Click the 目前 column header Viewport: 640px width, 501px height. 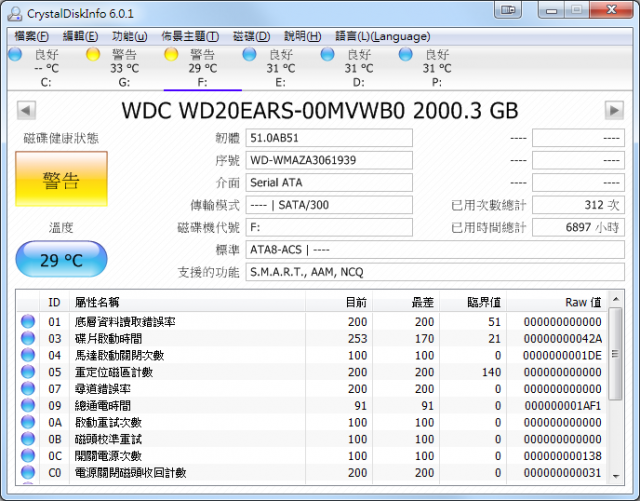[x=339, y=302]
